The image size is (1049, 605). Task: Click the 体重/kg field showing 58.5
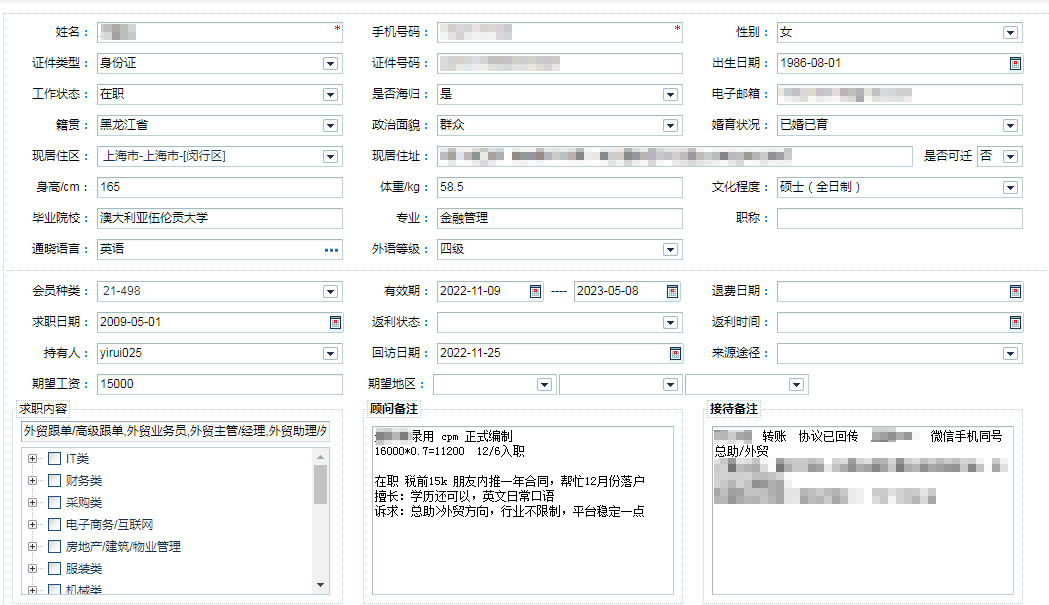click(560, 187)
